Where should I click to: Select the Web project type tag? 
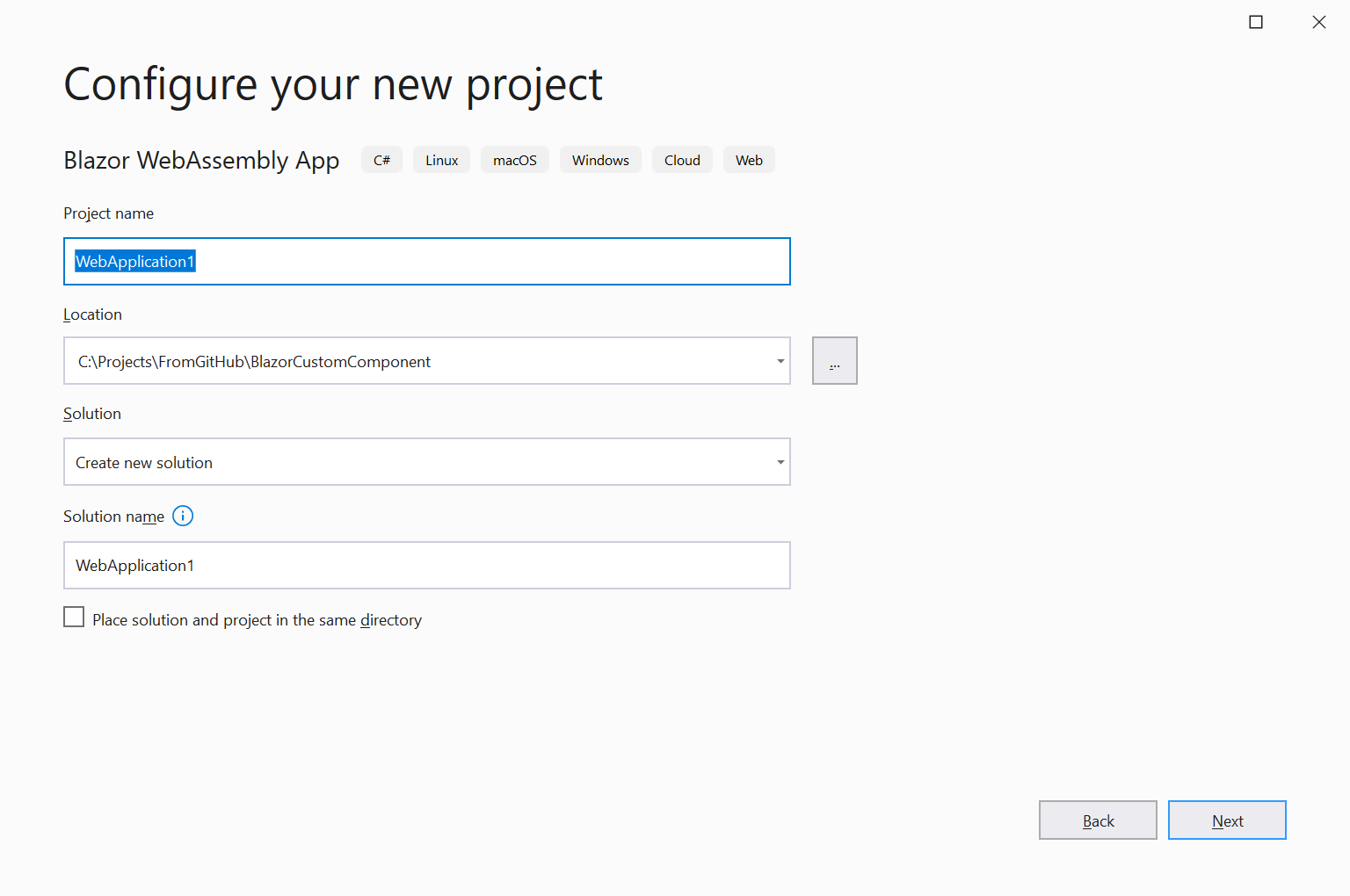pos(749,159)
